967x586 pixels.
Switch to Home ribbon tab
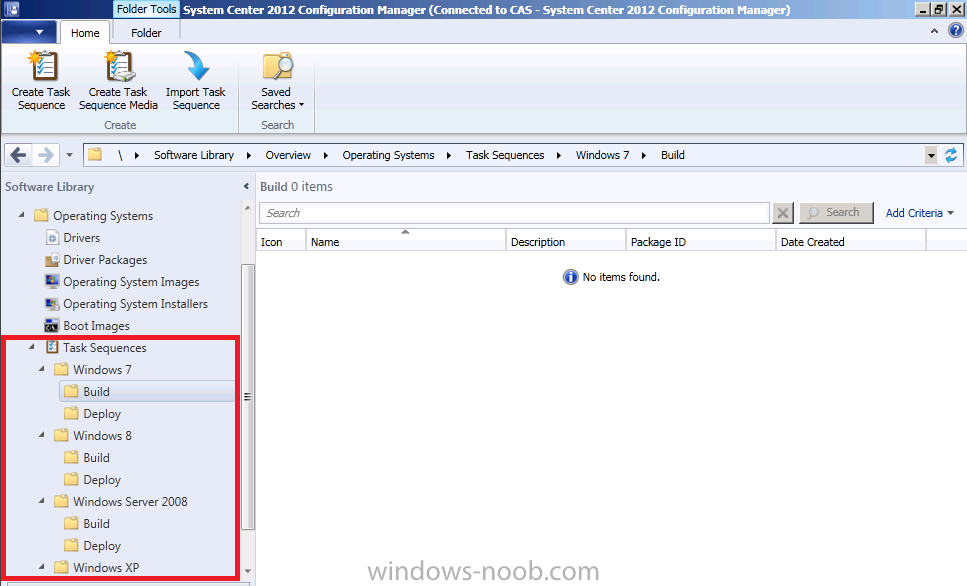coord(85,33)
